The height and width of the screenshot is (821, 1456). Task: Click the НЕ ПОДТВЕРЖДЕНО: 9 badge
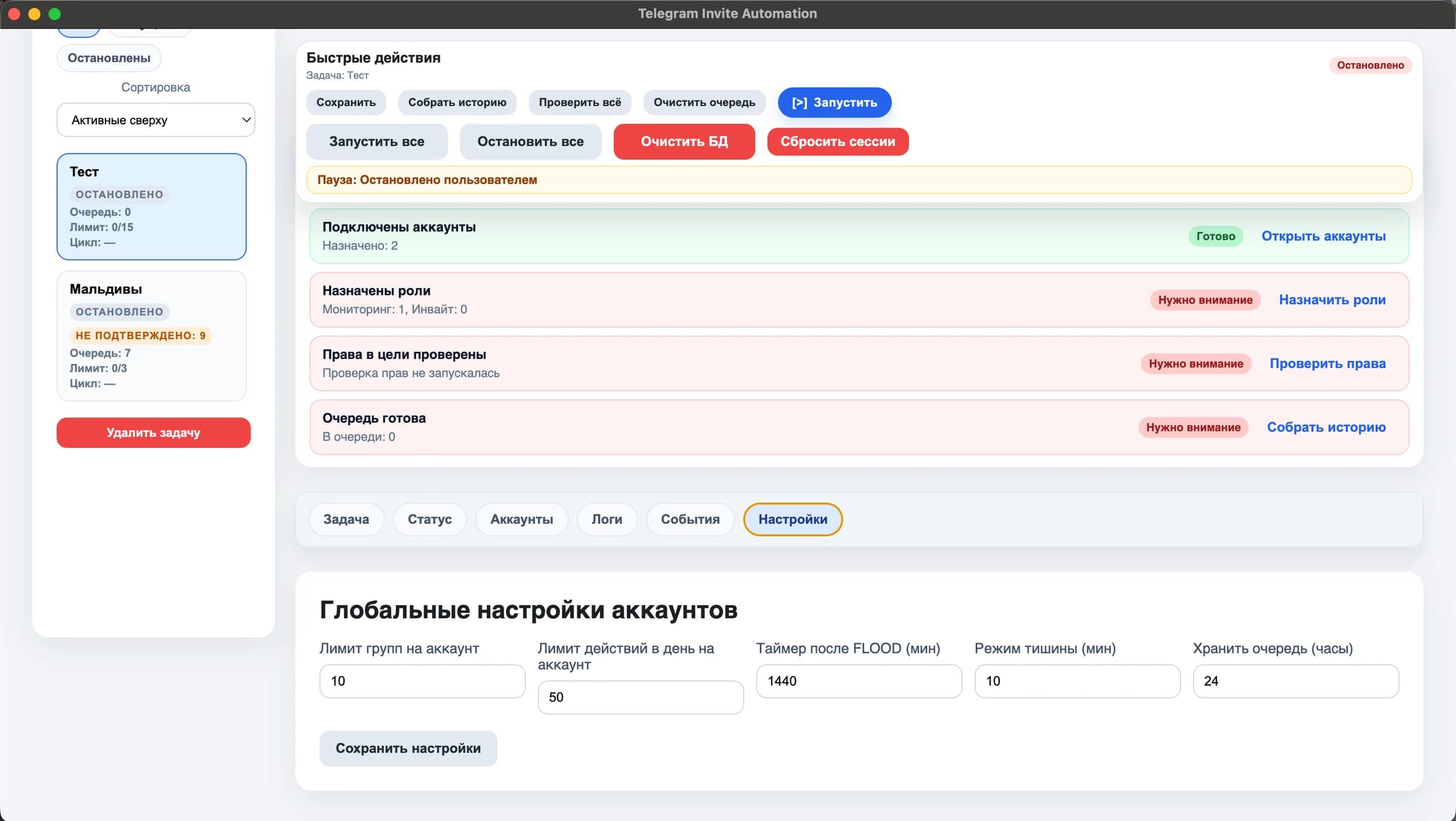[141, 335]
